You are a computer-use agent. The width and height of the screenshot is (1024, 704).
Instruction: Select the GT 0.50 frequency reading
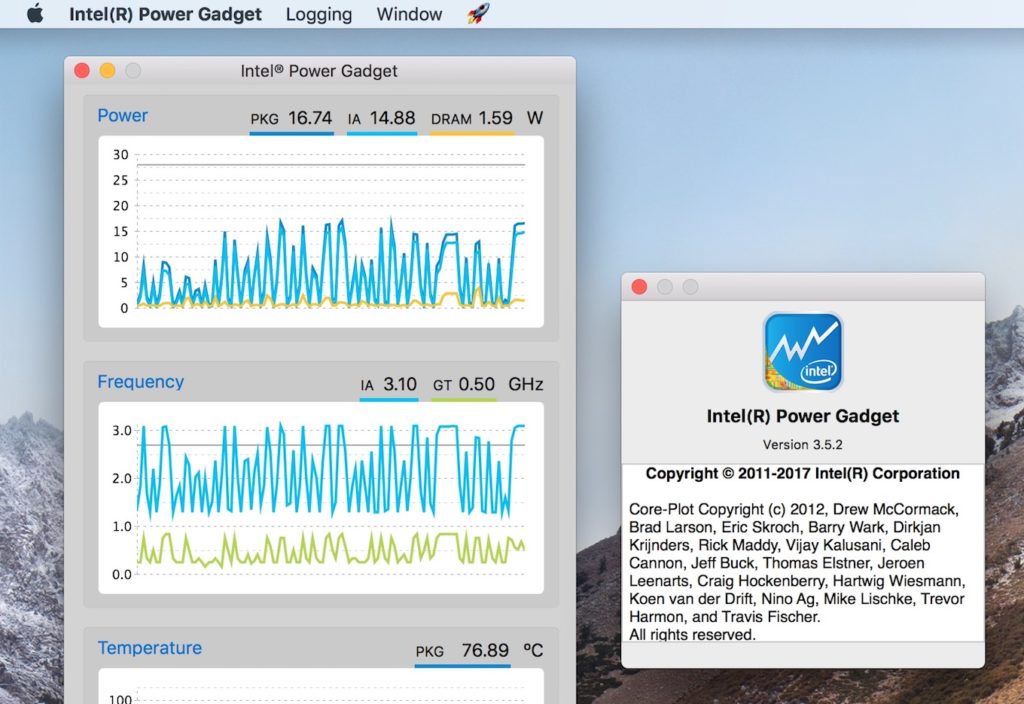[464, 384]
